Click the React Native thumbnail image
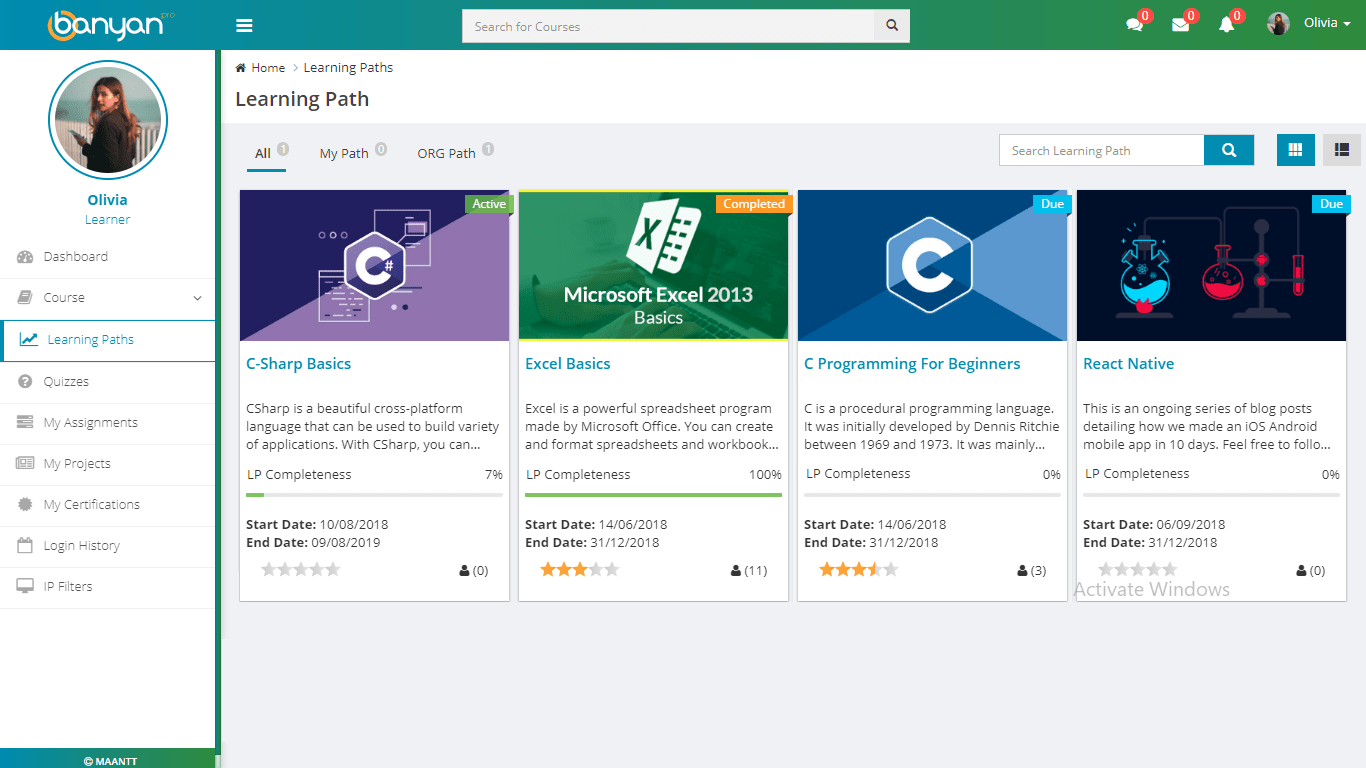Image resolution: width=1366 pixels, height=768 pixels. [x=1211, y=265]
